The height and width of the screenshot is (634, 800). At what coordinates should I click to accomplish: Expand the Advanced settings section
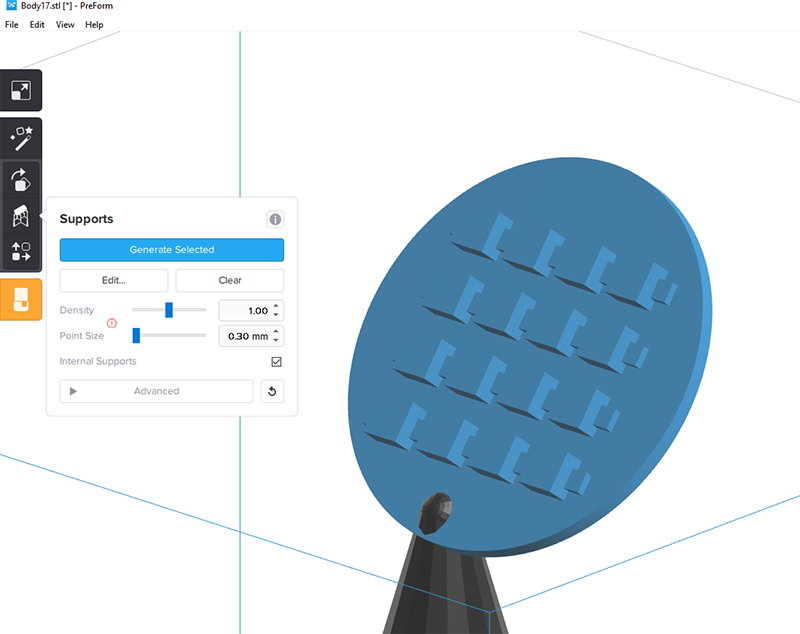coord(157,391)
